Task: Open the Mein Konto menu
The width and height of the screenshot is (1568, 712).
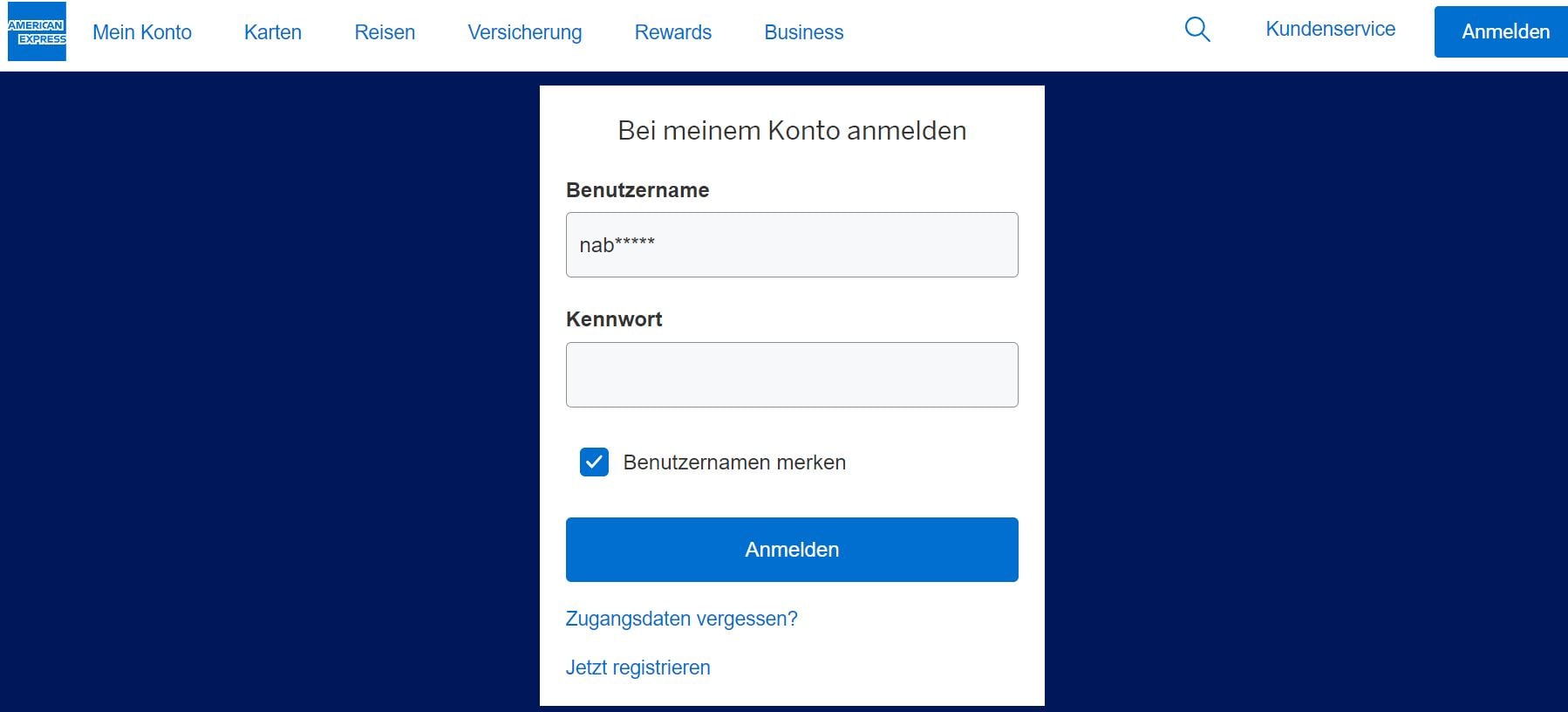Action: click(142, 32)
